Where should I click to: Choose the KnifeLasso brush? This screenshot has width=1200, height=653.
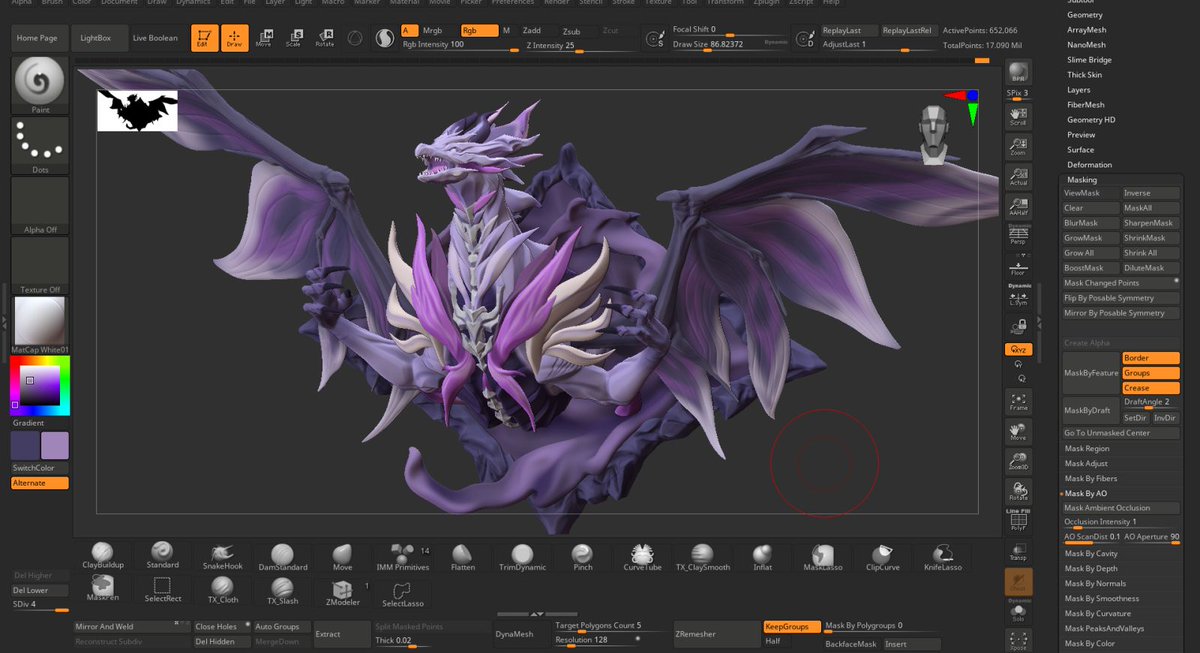[942, 556]
